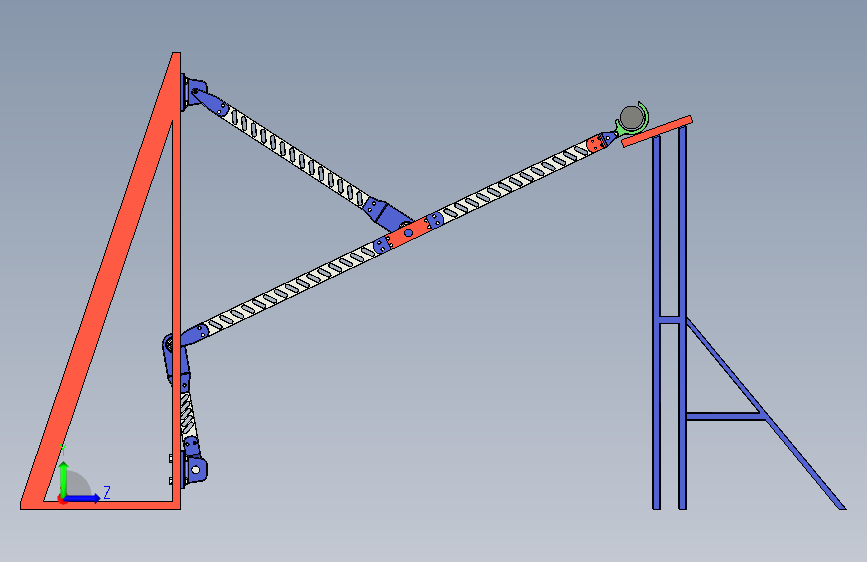Image resolution: width=867 pixels, height=562 pixels.
Task: Select the short spring strut near the frame bottom
Action: click(187, 414)
